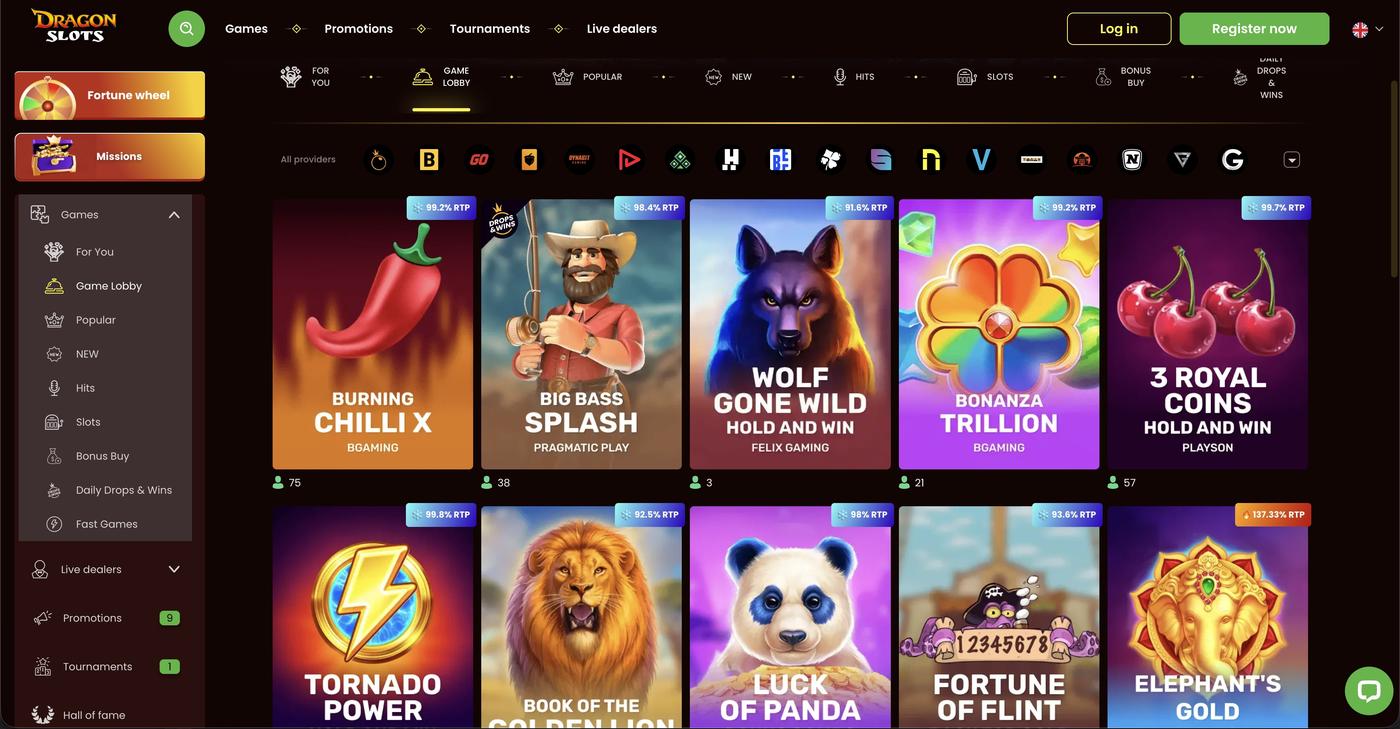Click the Log in button
The width and height of the screenshot is (1400, 729).
pyautogui.click(x=1119, y=28)
